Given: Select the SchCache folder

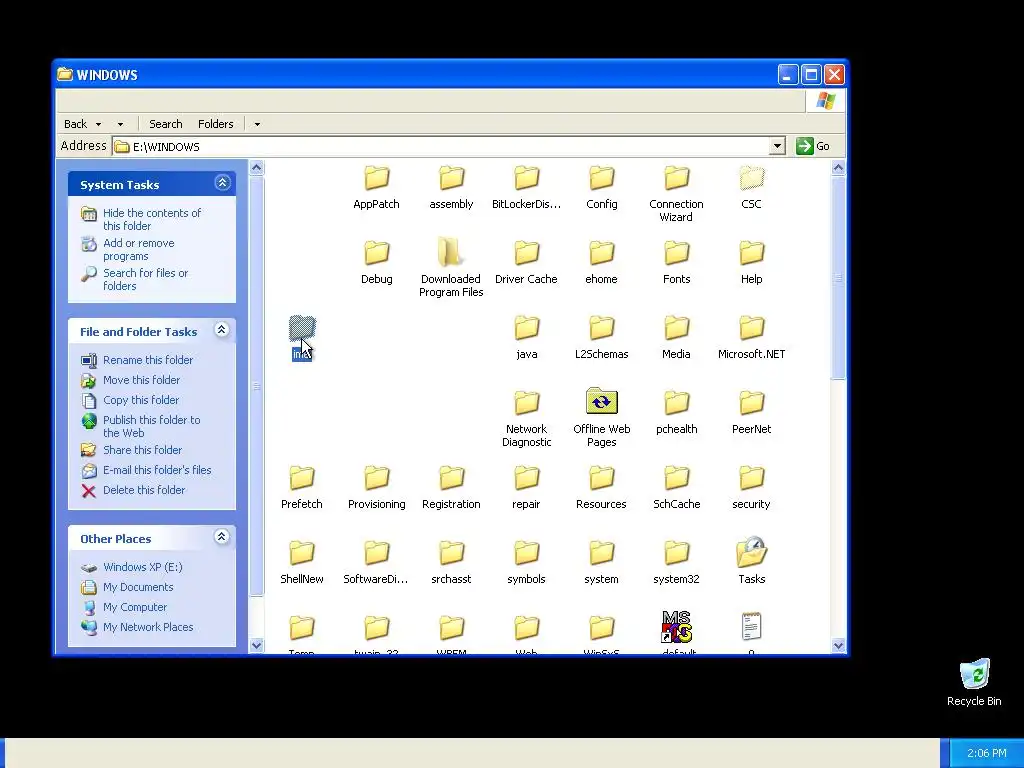Looking at the screenshot, I should tap(677, 488).
